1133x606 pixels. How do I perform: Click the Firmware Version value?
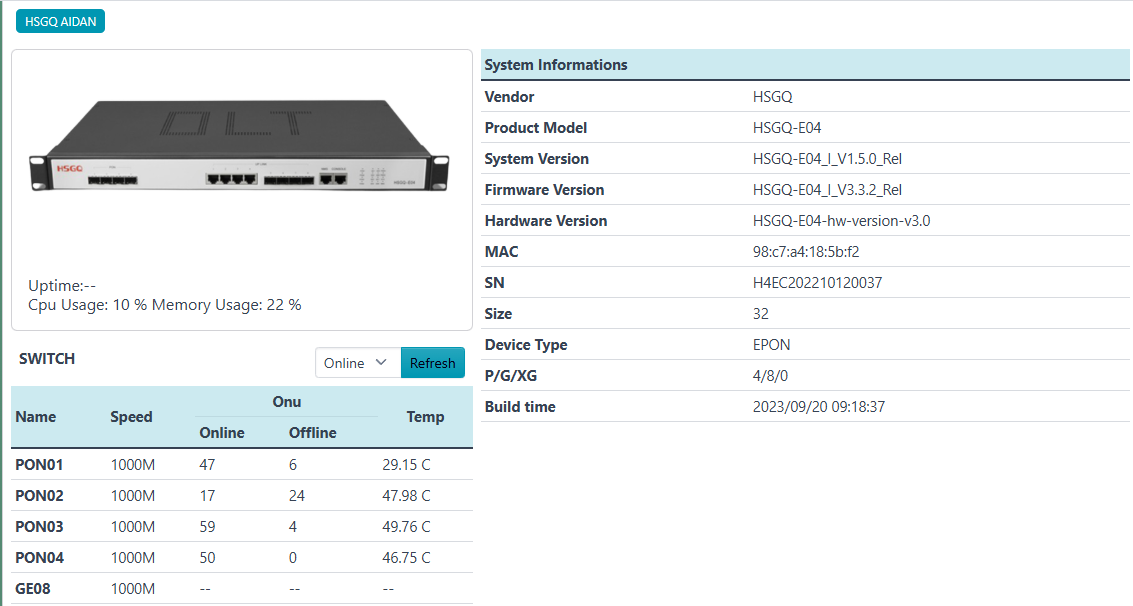pos(827,190)
